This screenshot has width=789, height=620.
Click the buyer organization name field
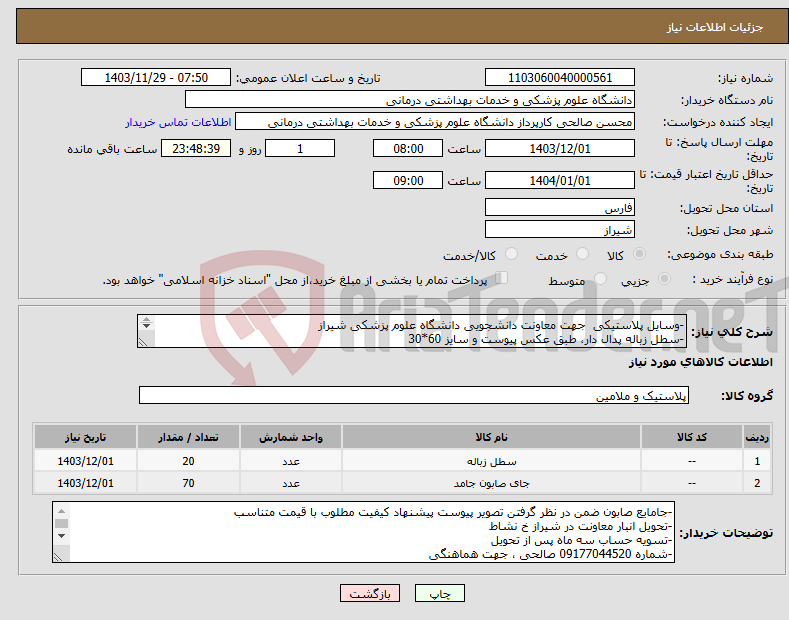tap(410, 100)
